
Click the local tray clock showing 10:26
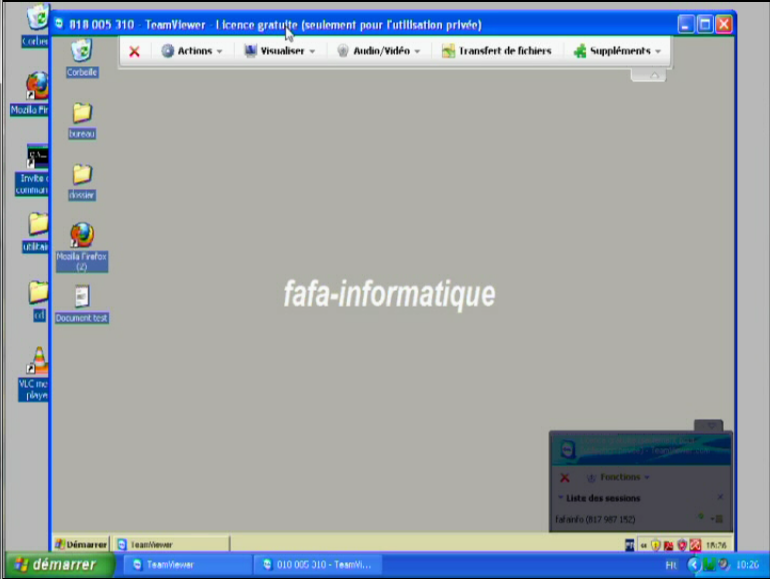click(747, 565)
